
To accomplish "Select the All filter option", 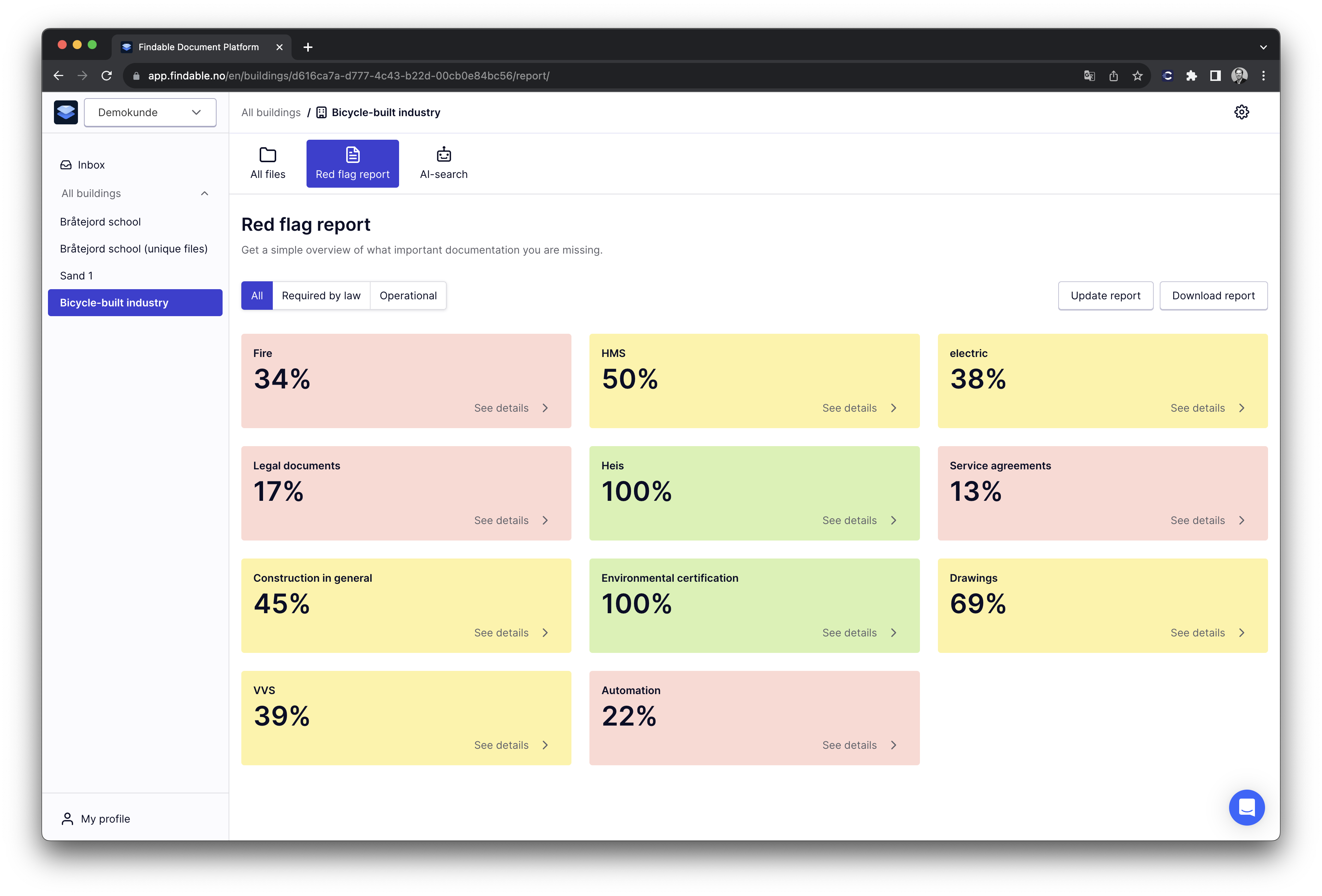I will (x=257, y=296).
